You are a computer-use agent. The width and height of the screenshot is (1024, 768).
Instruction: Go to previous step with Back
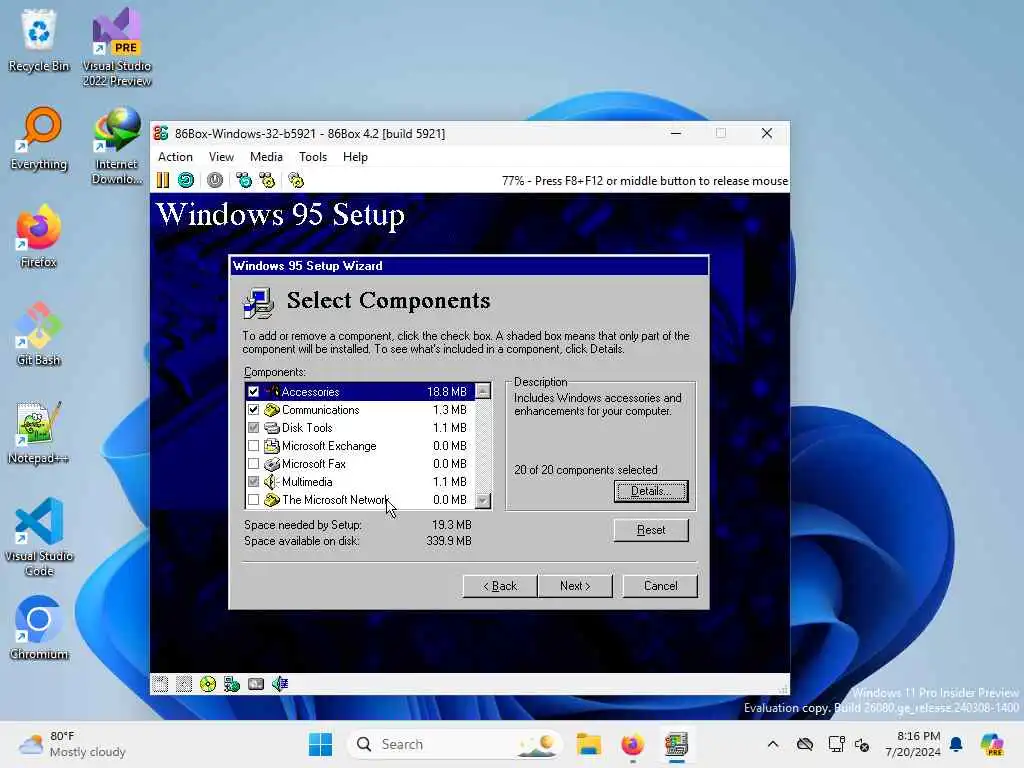click(500, 586)
